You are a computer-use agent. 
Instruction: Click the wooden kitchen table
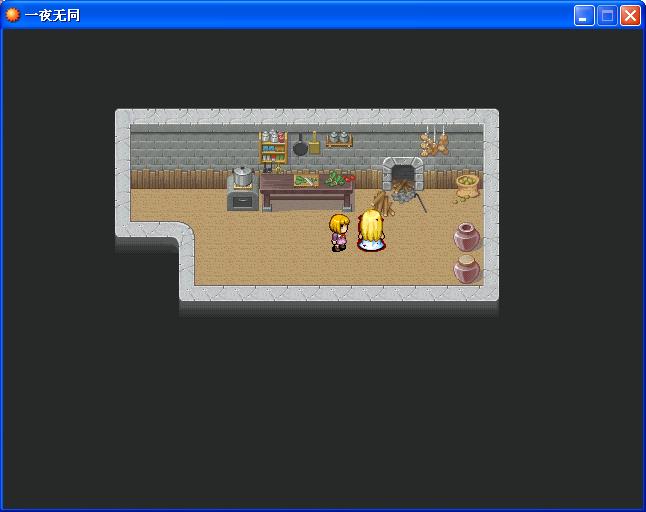click(307, 192)
